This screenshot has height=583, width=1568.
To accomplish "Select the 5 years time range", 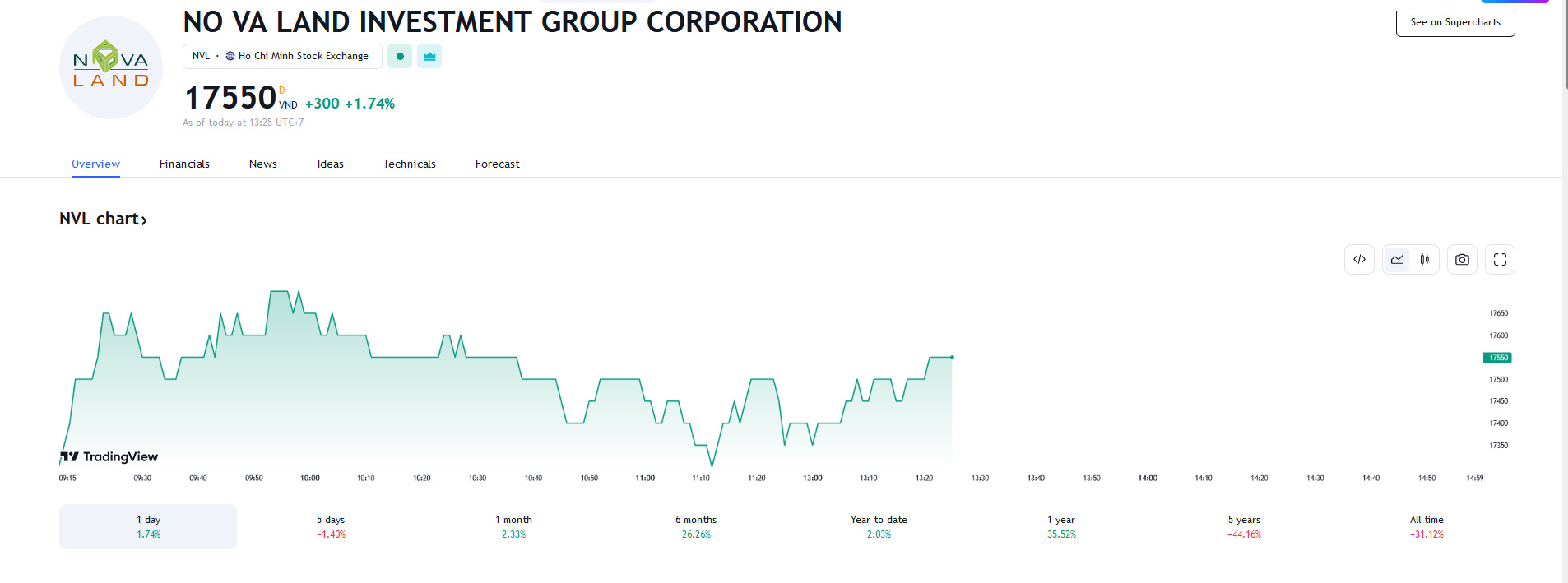I will [x=1244, y=526].
